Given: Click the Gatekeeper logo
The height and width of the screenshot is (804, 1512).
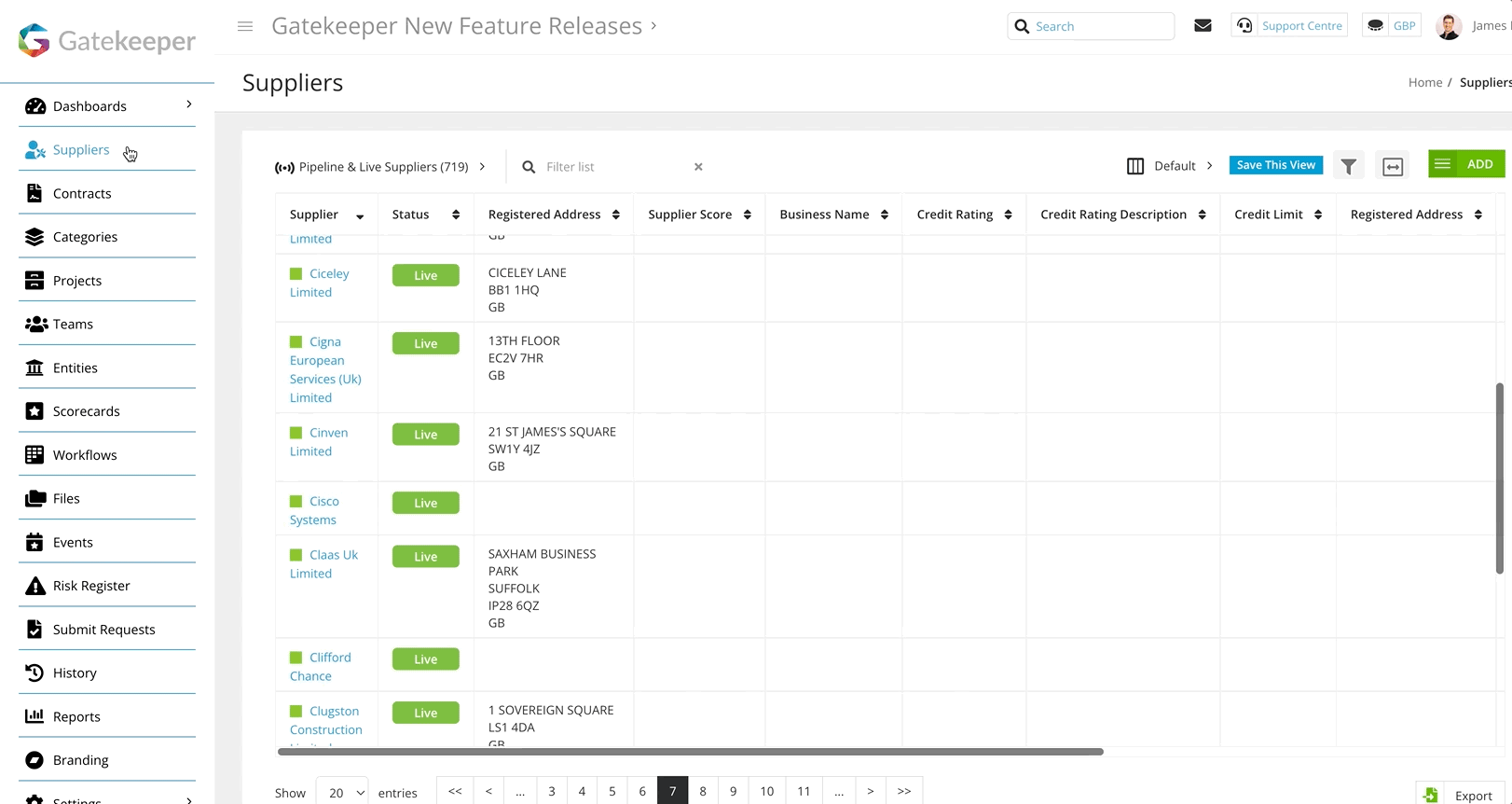Looking at the screenshot, I should (107, 40).
